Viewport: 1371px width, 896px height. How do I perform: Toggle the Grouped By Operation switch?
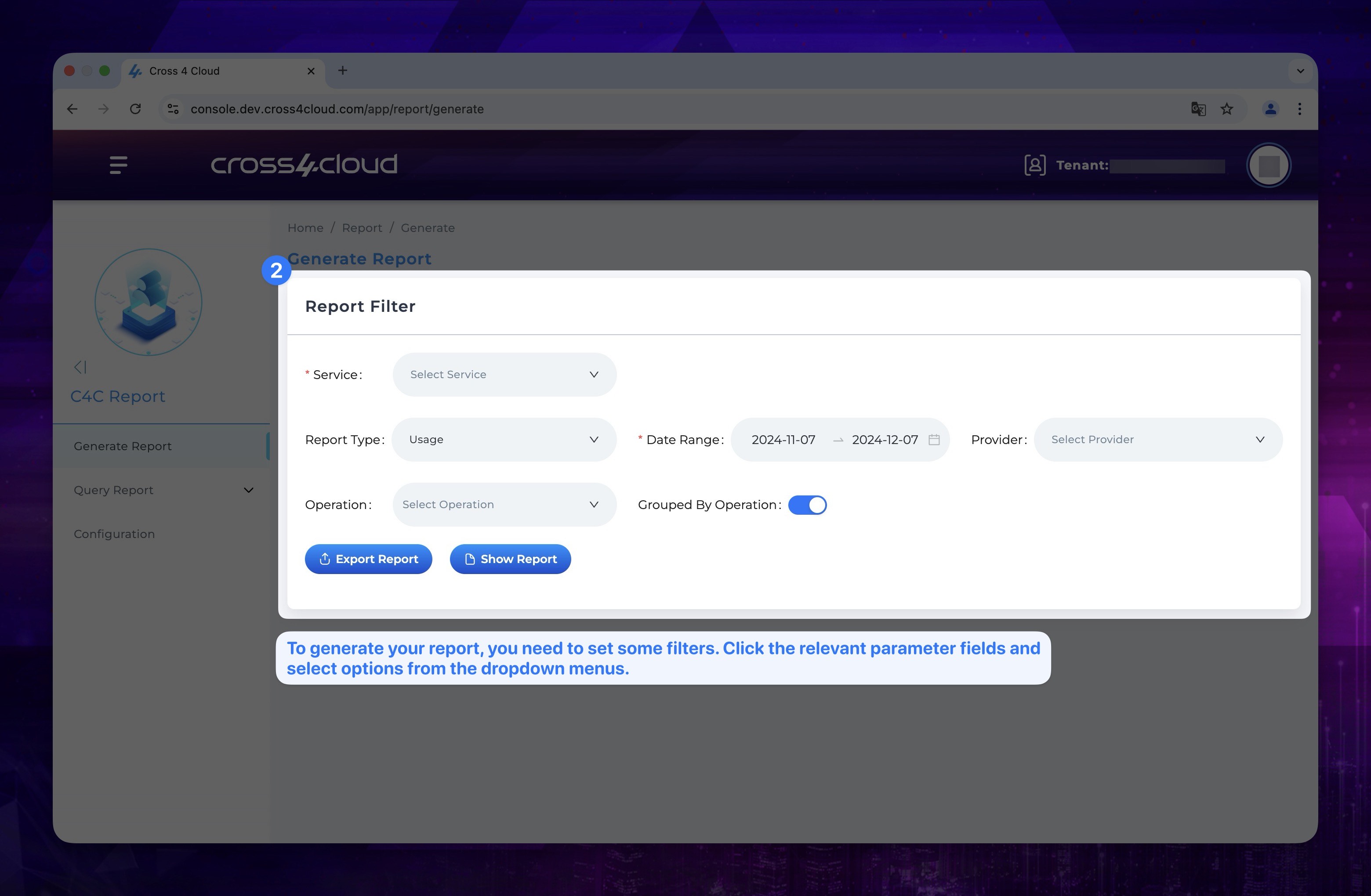[x=808, y=504]
